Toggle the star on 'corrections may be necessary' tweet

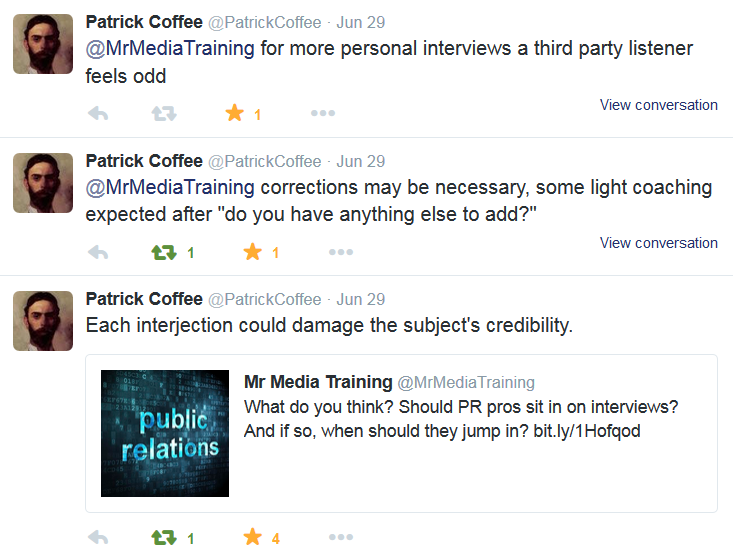tap(253, 252)
